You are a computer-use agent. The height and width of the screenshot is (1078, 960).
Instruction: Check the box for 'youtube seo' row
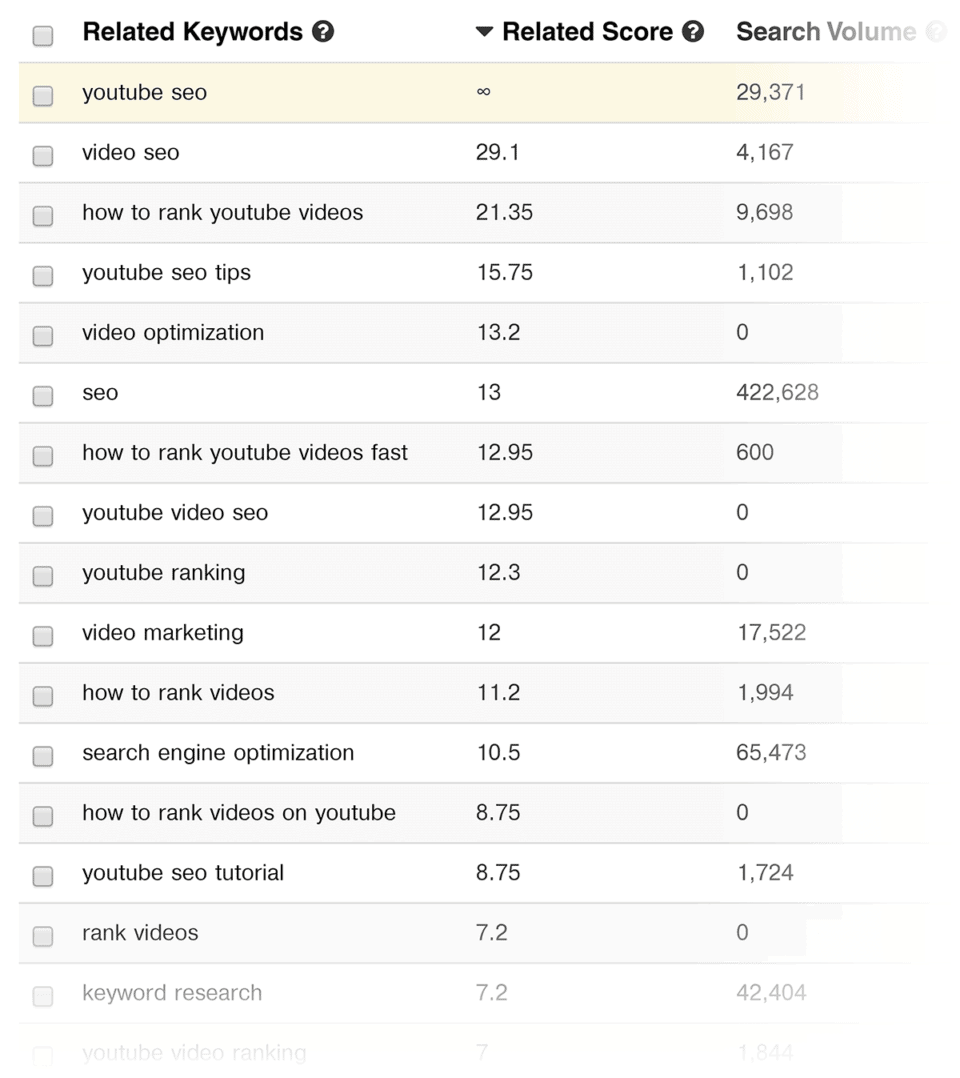tap(42, 95)
